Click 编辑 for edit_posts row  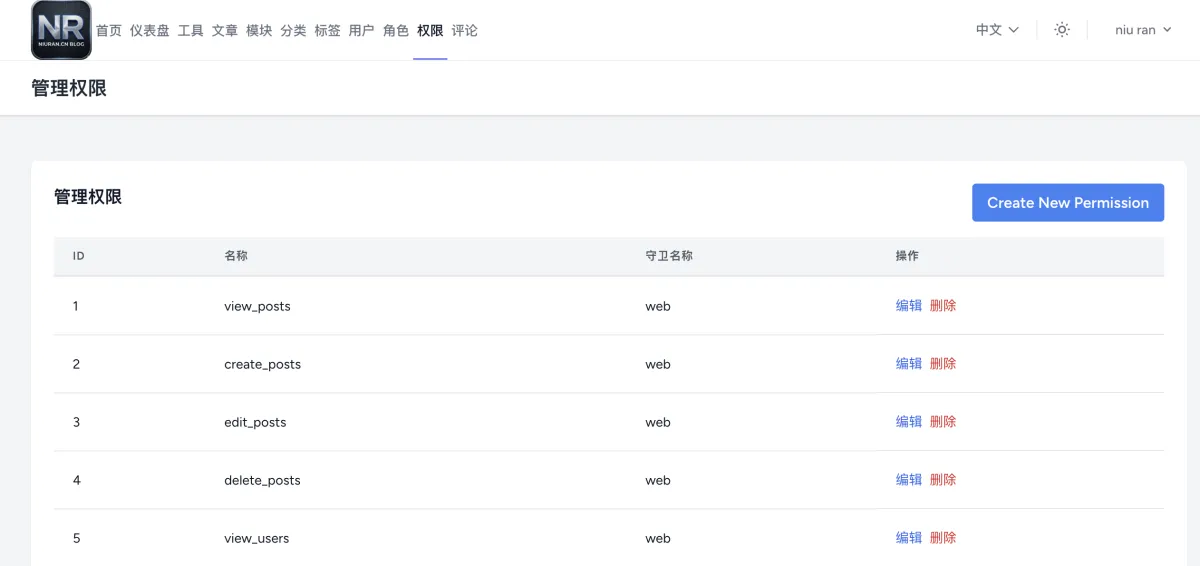pos(909,422)
